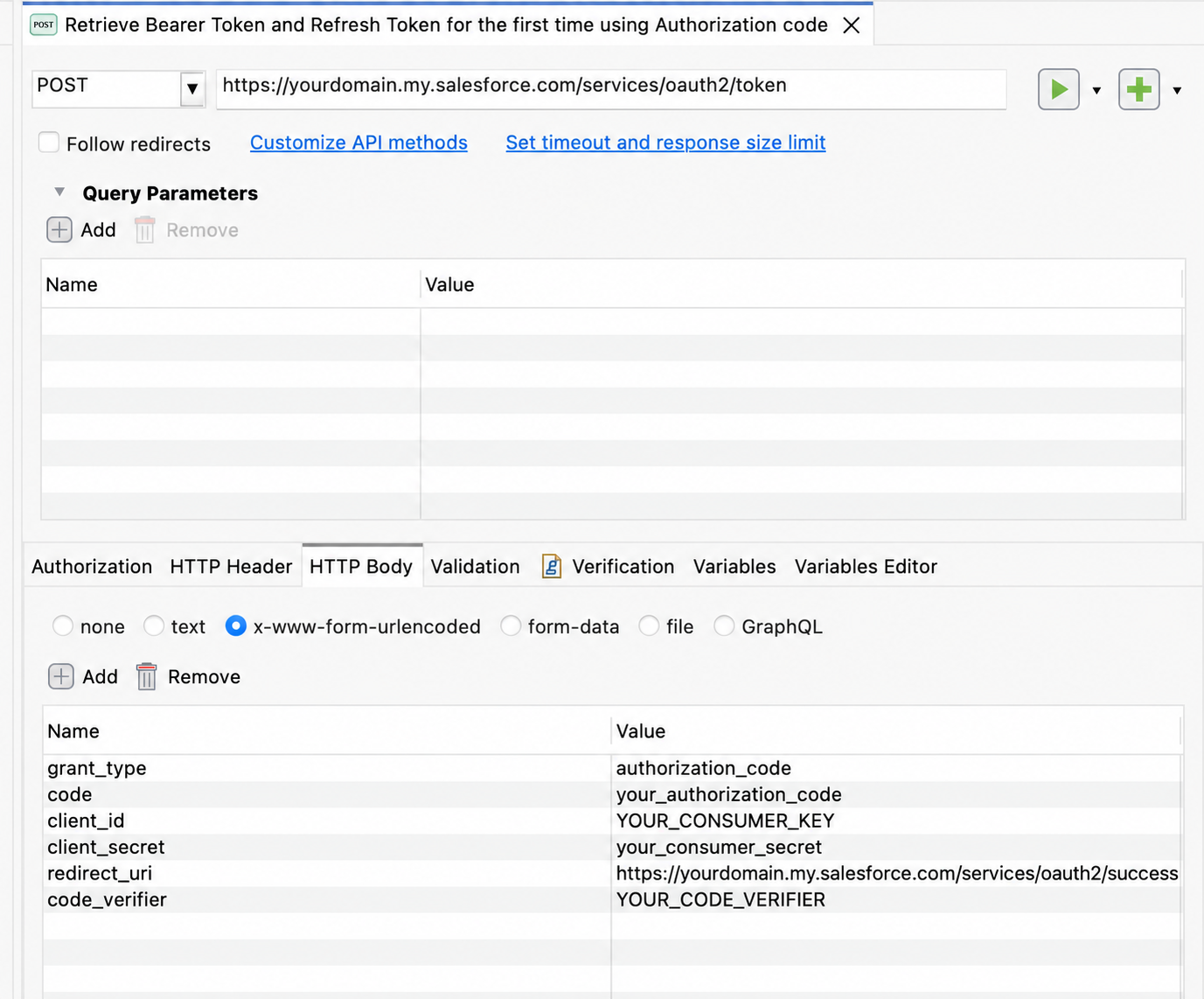Switch to the HTTP Header tab

[x=231, y=566]
